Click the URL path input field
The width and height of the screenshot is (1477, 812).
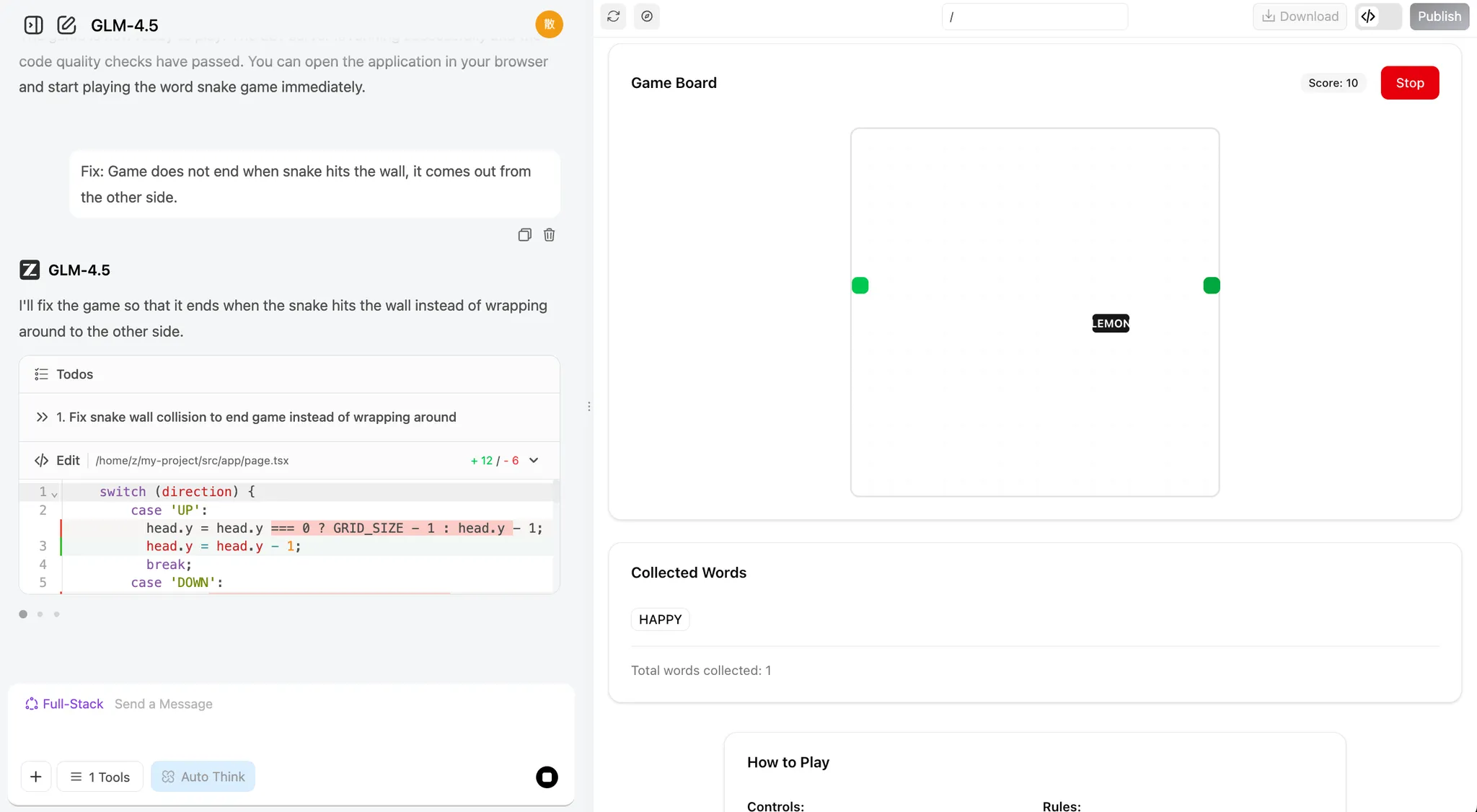point(1034,17)
